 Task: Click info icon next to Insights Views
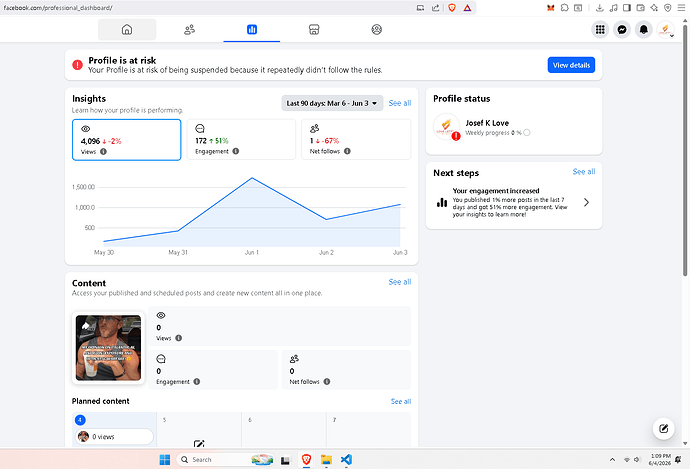point(103,151)
